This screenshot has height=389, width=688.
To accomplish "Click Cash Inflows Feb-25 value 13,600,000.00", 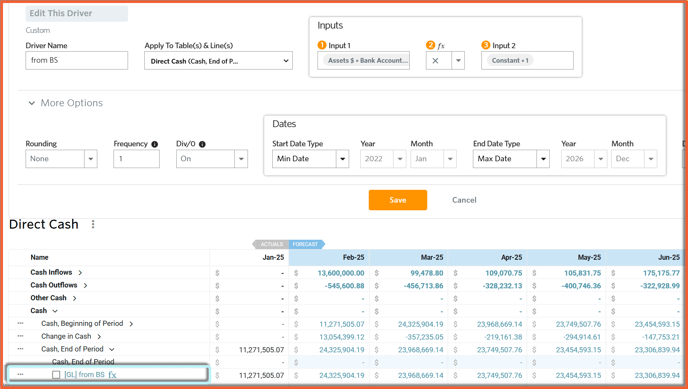I will (x=341, y=273).
